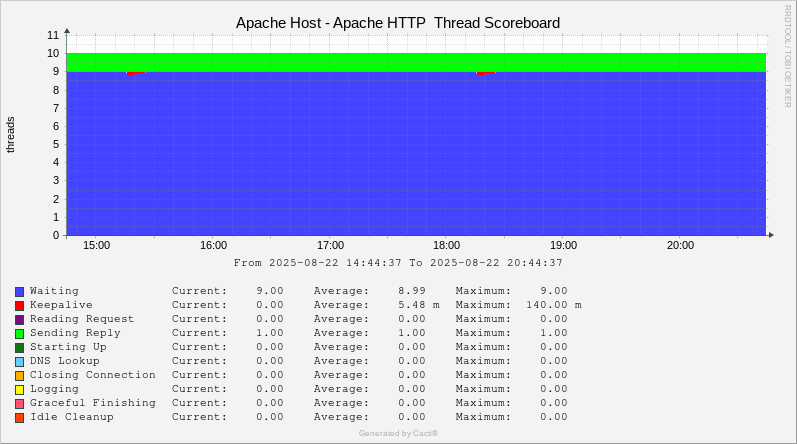The width and height of the screenshot is (797, 444).
Task: Click the yellow Logging legend swatch
Action: tap(19, 390)
